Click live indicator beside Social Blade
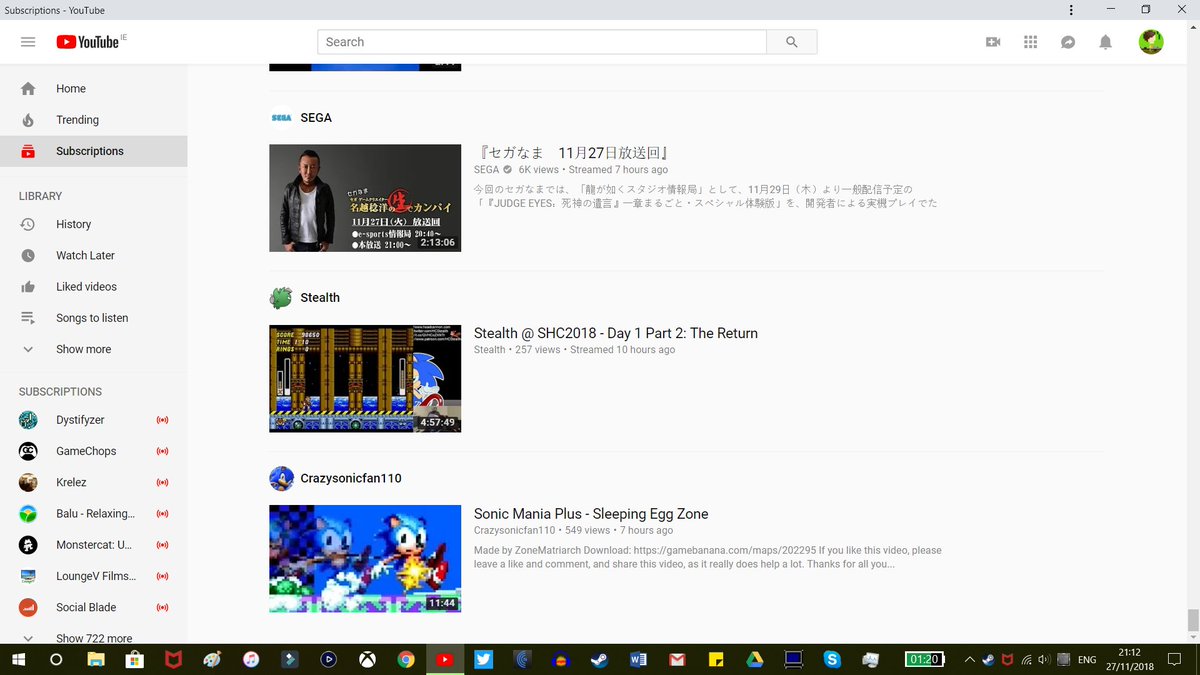The height and width of the screenshot is (675, 1200). (162, 607)
